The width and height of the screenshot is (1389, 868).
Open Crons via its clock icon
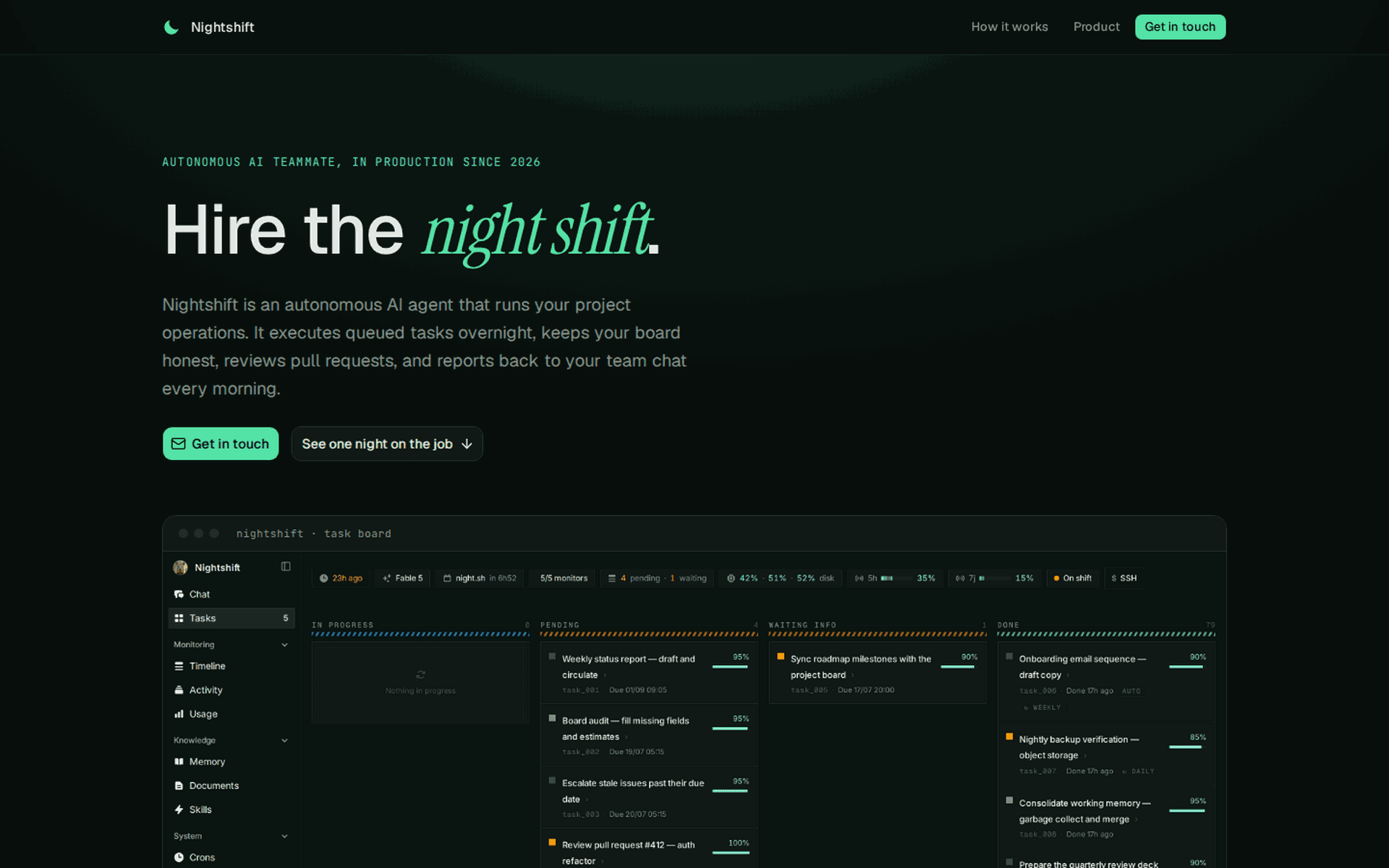[179, 857]
